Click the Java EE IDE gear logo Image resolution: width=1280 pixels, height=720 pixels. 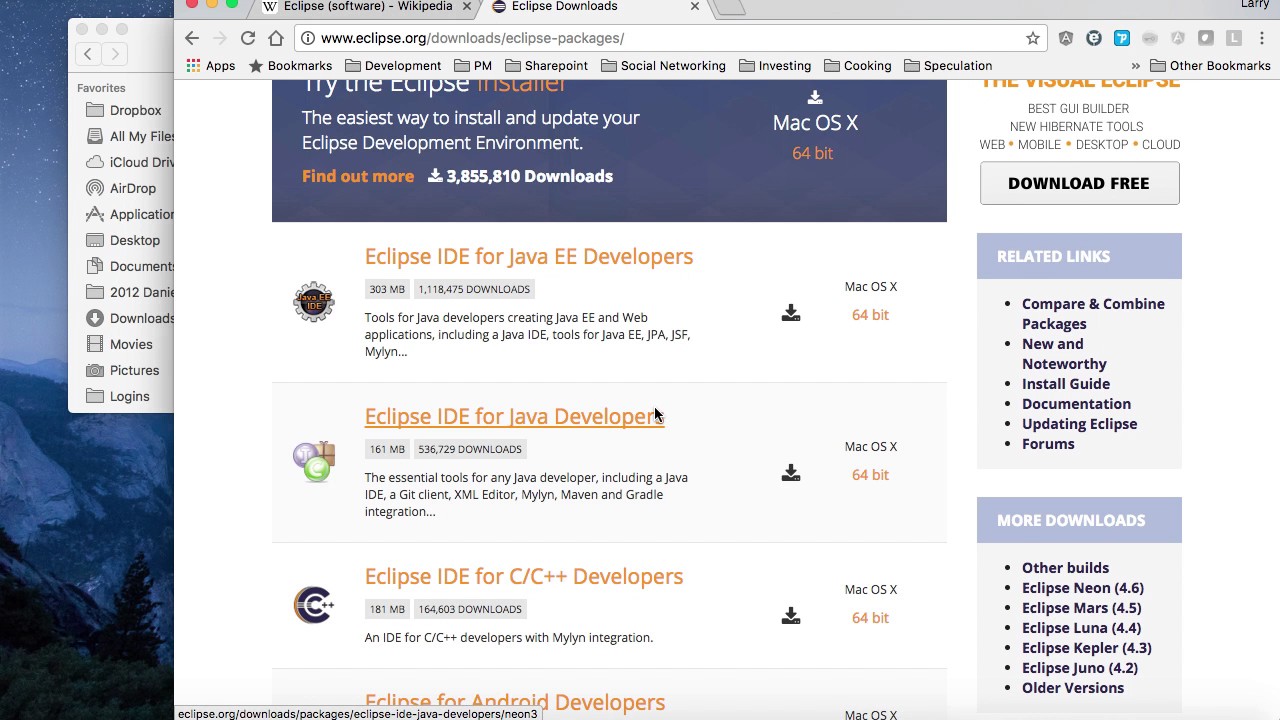[314, 301]
